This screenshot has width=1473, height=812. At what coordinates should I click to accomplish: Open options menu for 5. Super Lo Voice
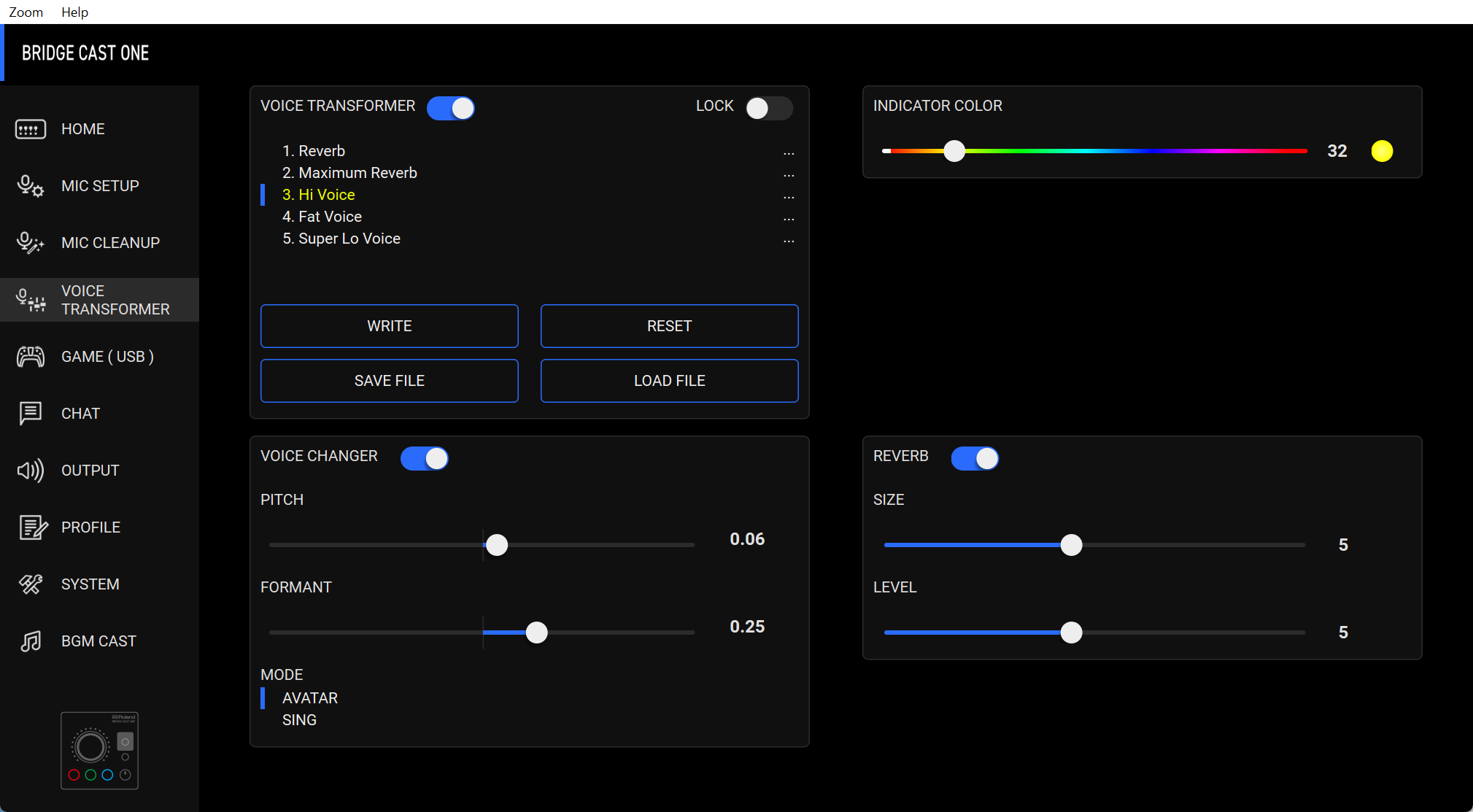[789, 241]
